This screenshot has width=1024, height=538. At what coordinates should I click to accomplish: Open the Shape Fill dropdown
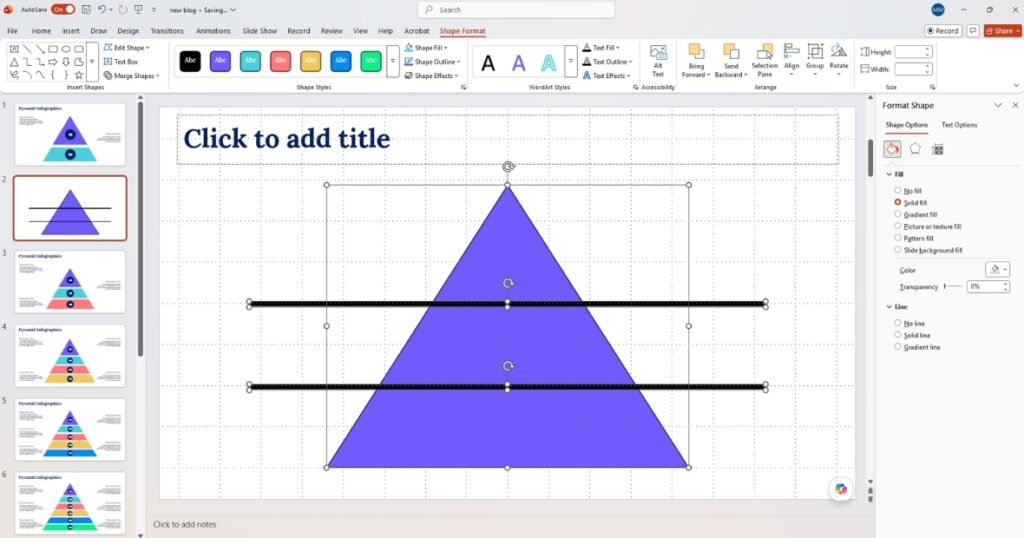426,48
